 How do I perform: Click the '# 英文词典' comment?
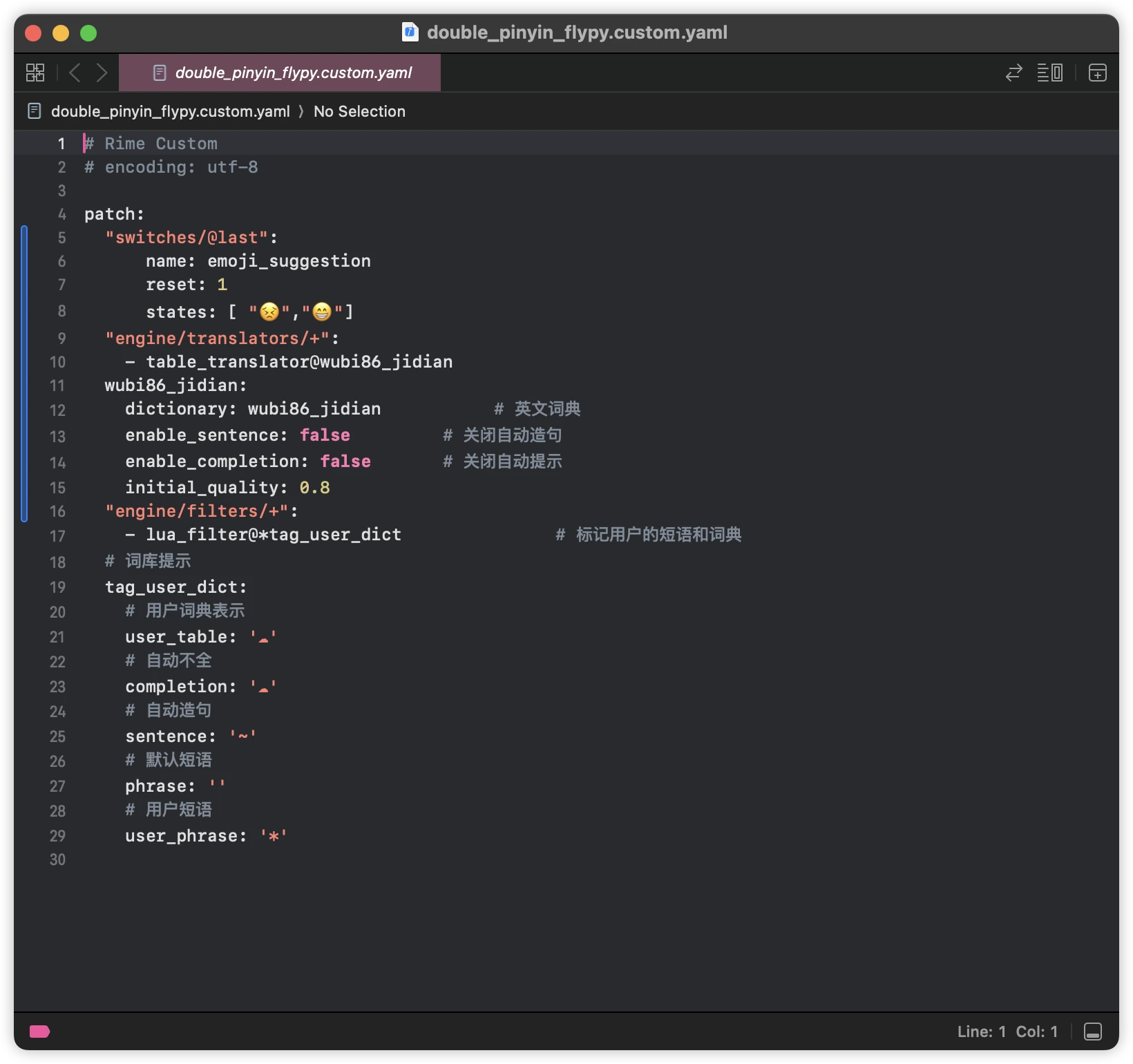pos(537,409)
